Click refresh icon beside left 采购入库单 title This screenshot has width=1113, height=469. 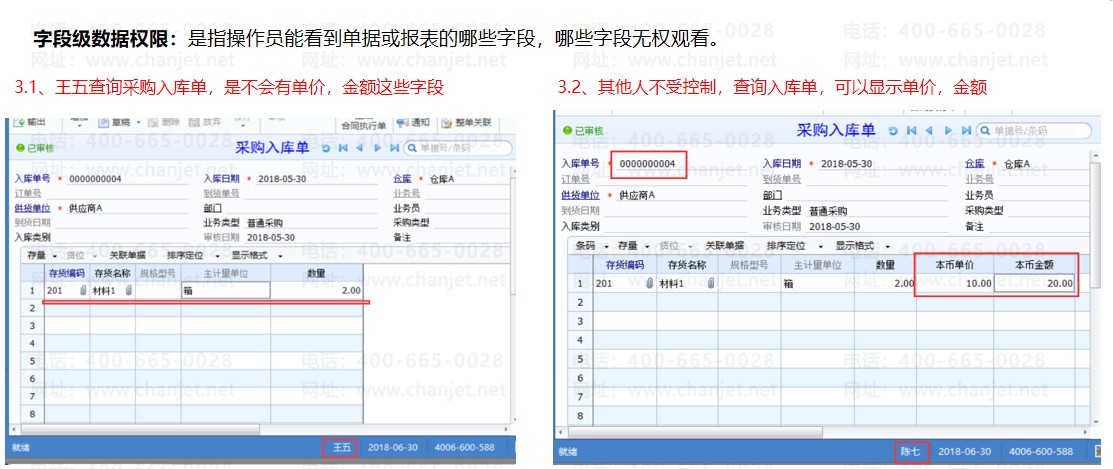pos(326,147)
